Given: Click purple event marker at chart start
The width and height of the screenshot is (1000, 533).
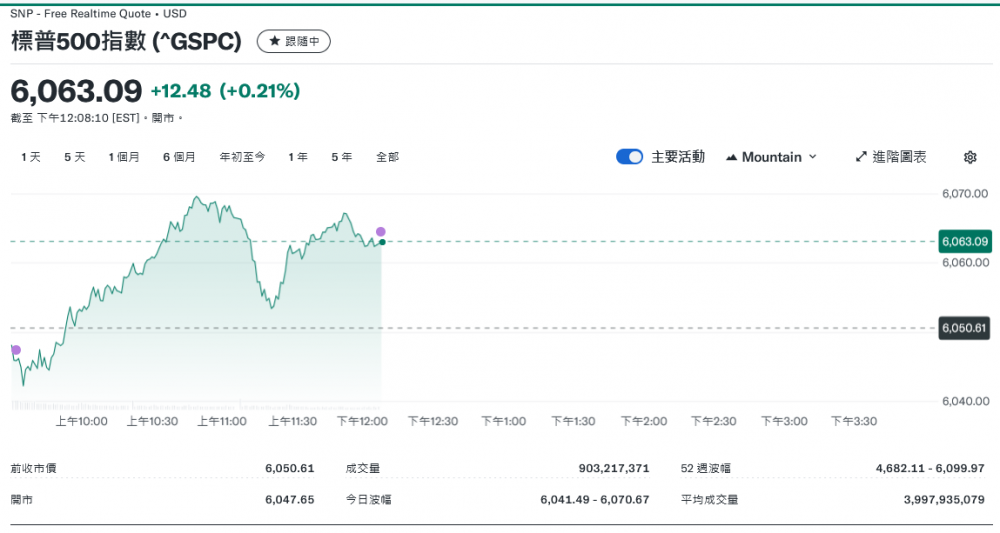Looking at the screenshot, I should [x=15, y=350].
